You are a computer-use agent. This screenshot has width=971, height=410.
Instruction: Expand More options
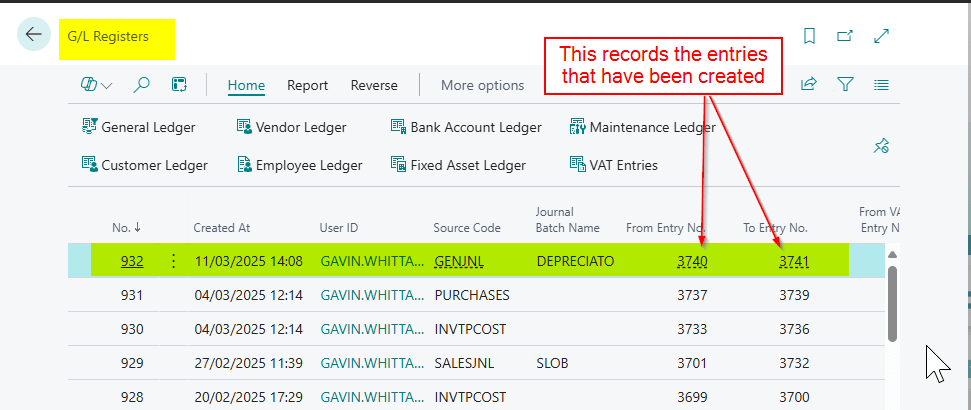483,85
